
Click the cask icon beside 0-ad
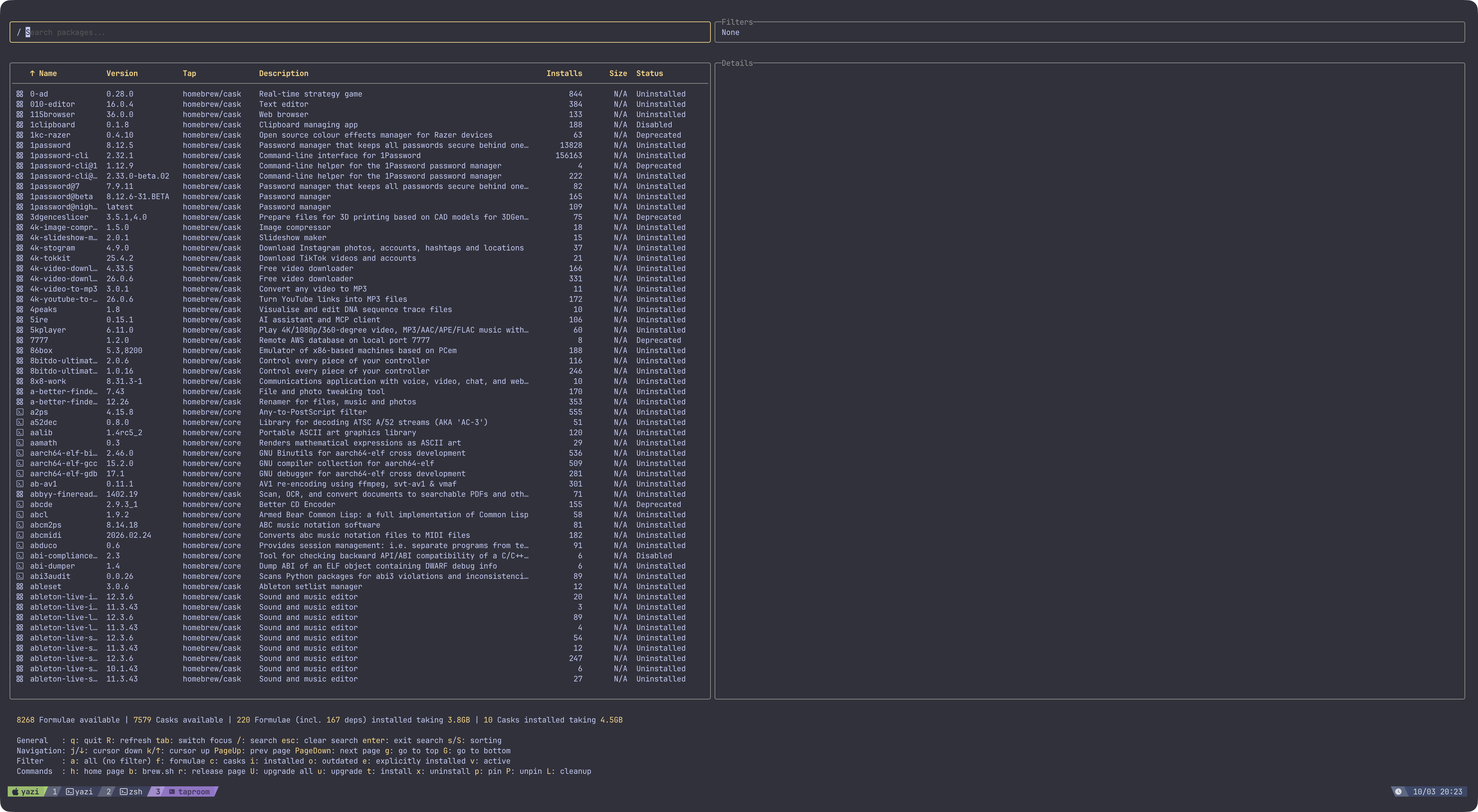click(20, 94)
